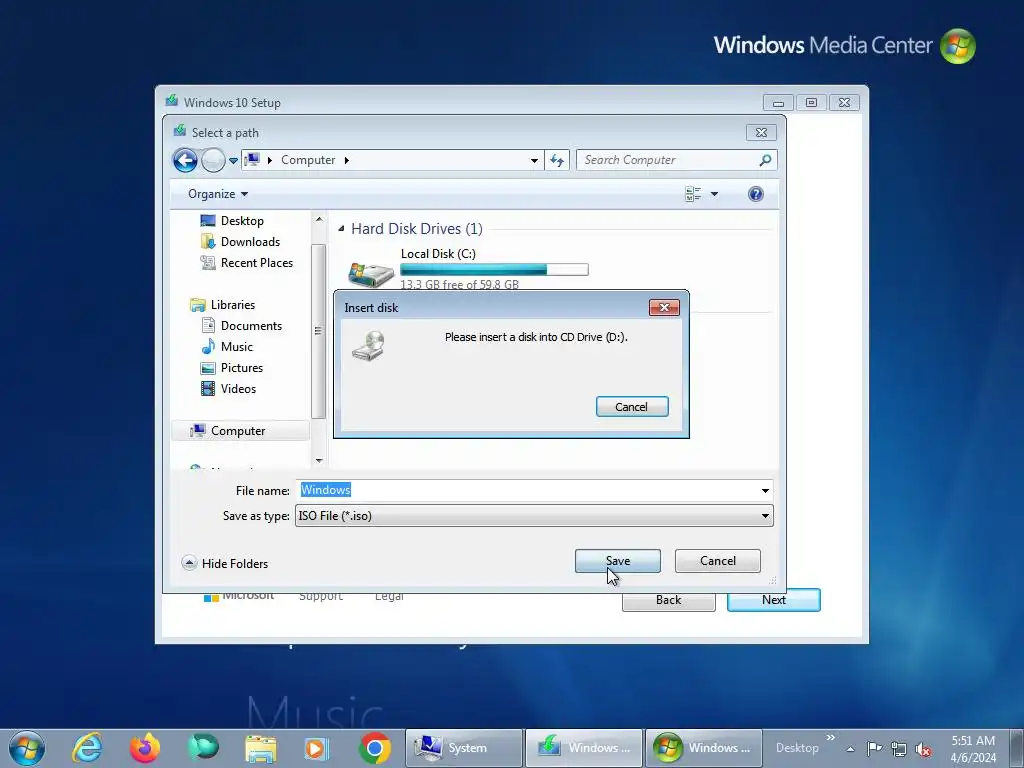Click the muted volume tray icon
Viewport: 1024px width, 768px height.
[923, 749]
